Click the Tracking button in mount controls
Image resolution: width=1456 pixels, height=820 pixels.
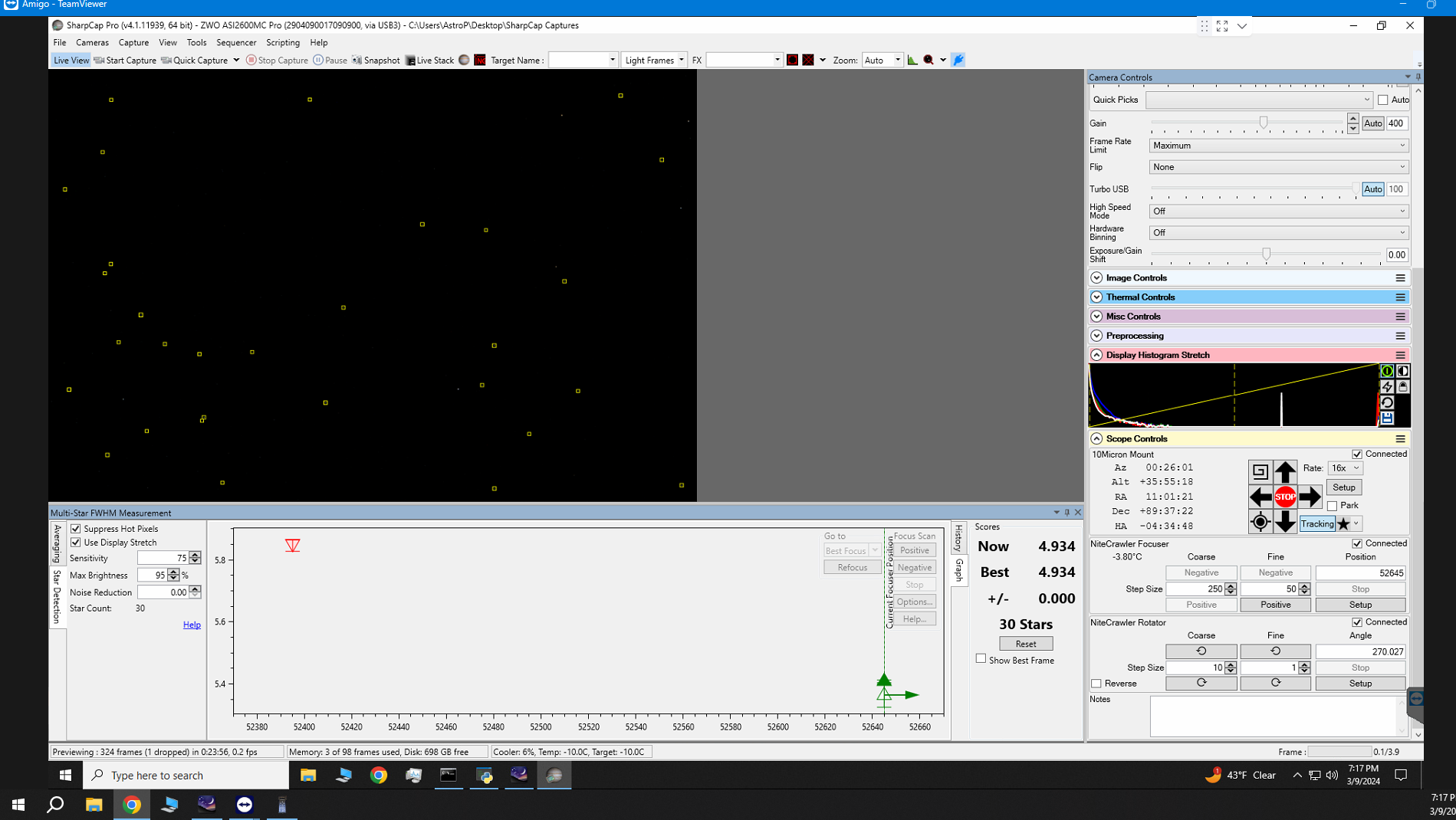tap(1317, 524)
